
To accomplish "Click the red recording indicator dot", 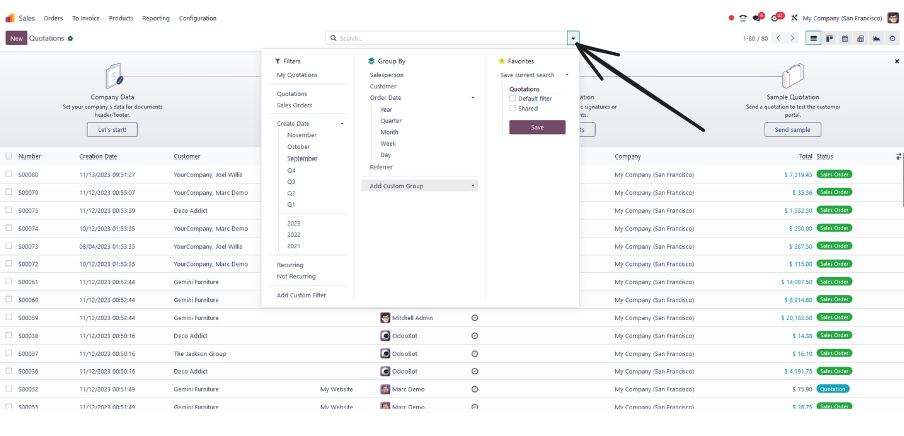I will (731, 18).
